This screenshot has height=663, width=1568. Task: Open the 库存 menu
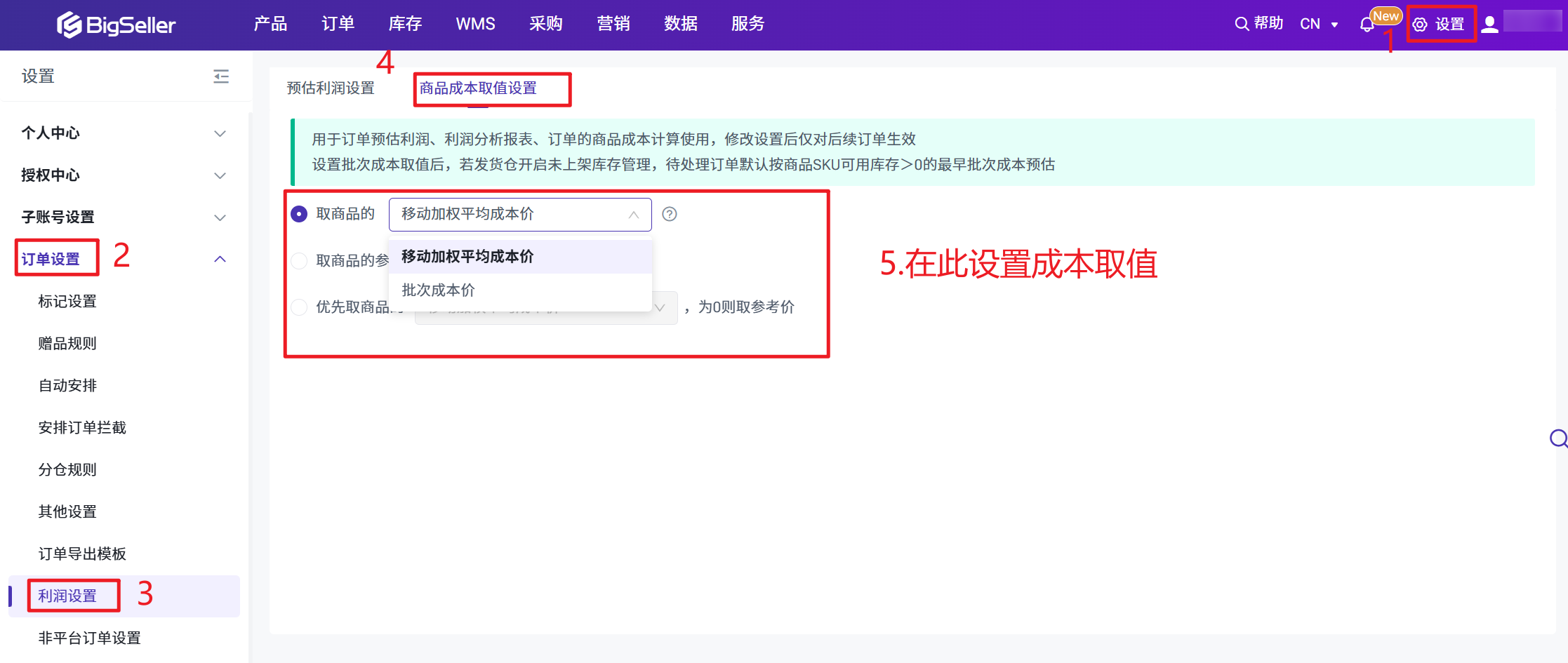(x=405, y=25)
